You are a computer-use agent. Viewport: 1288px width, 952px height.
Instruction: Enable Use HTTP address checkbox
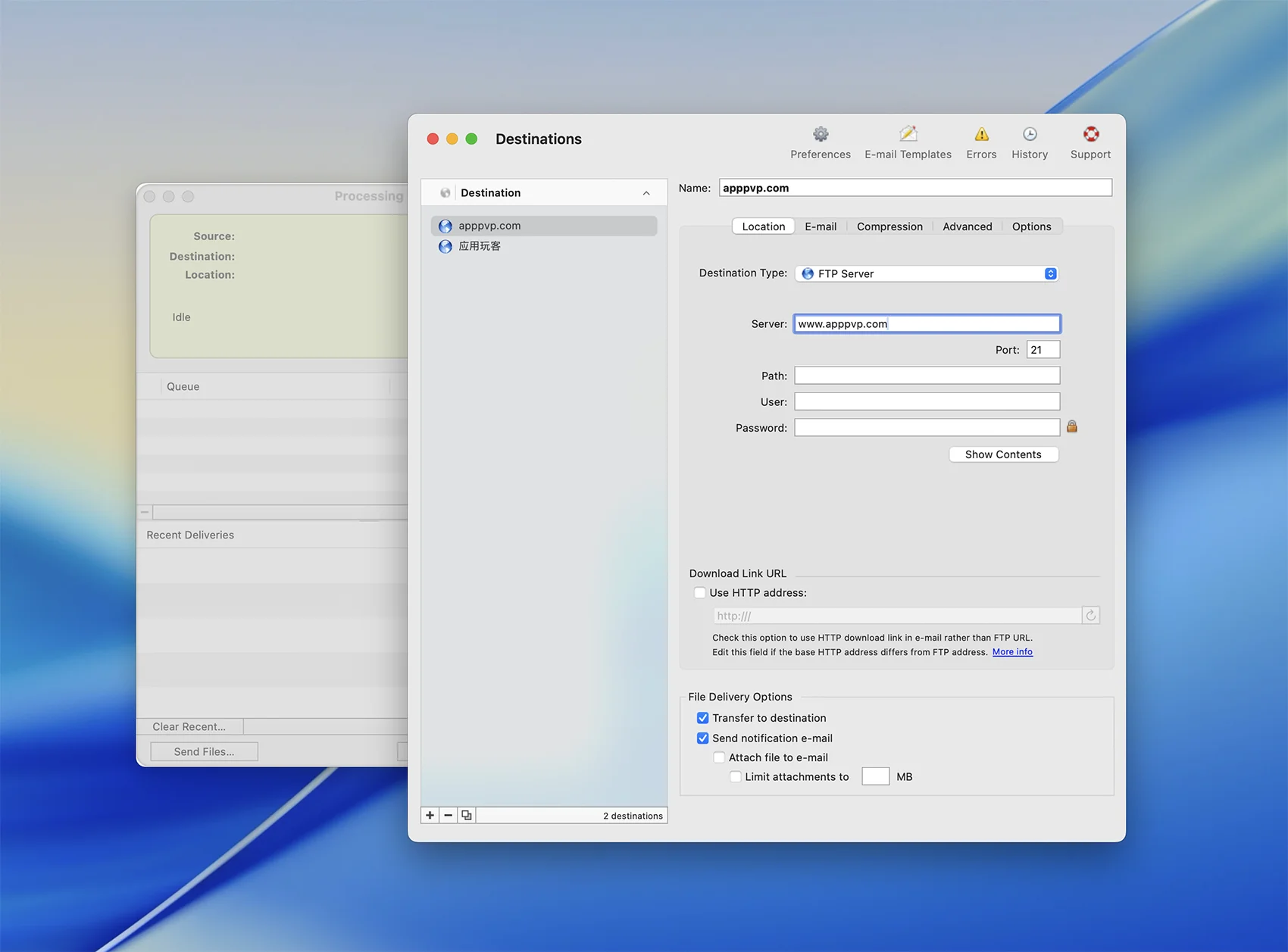[x=700, y=593]
